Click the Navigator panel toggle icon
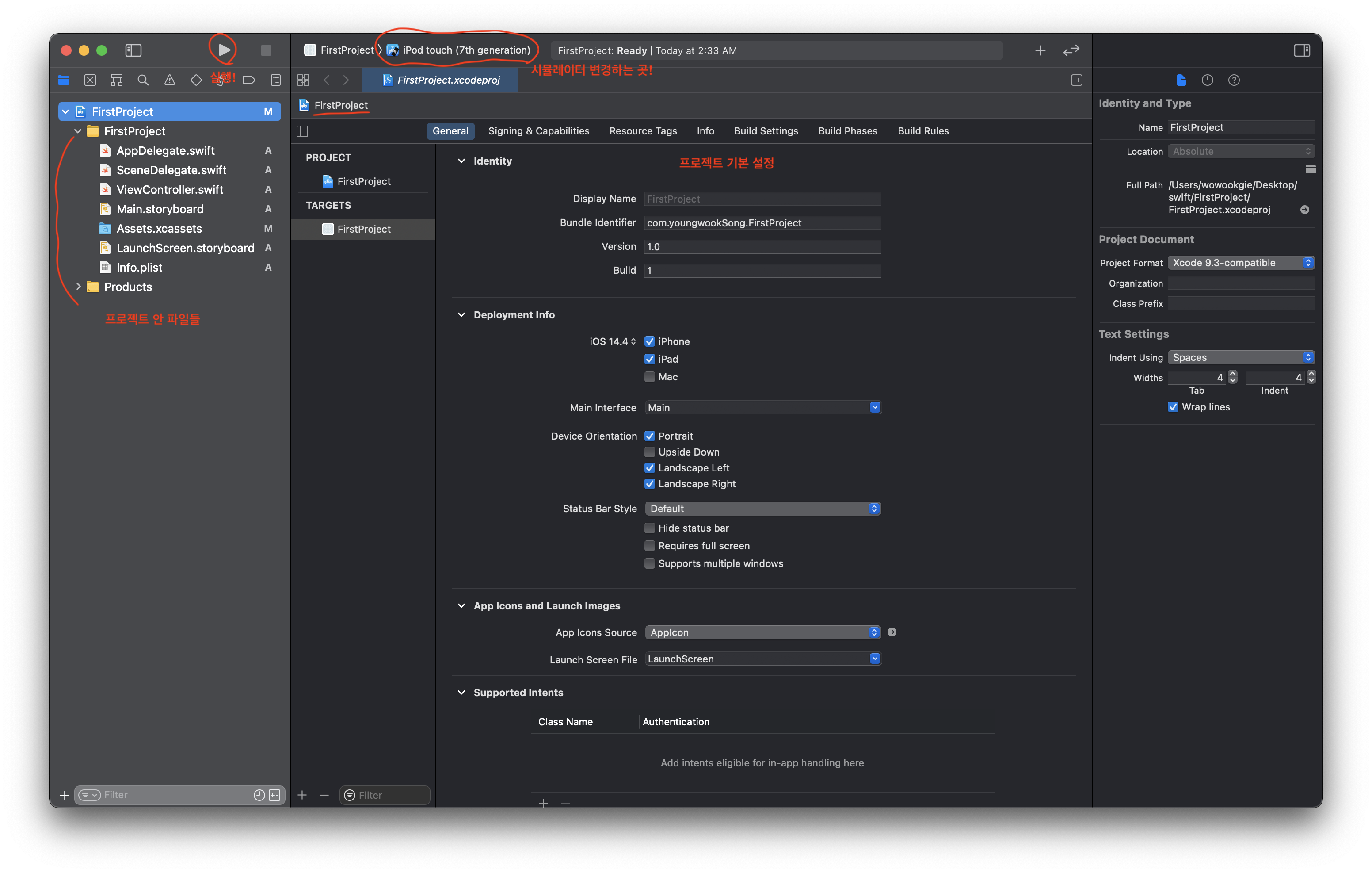1372x873 pixels. 133,49
